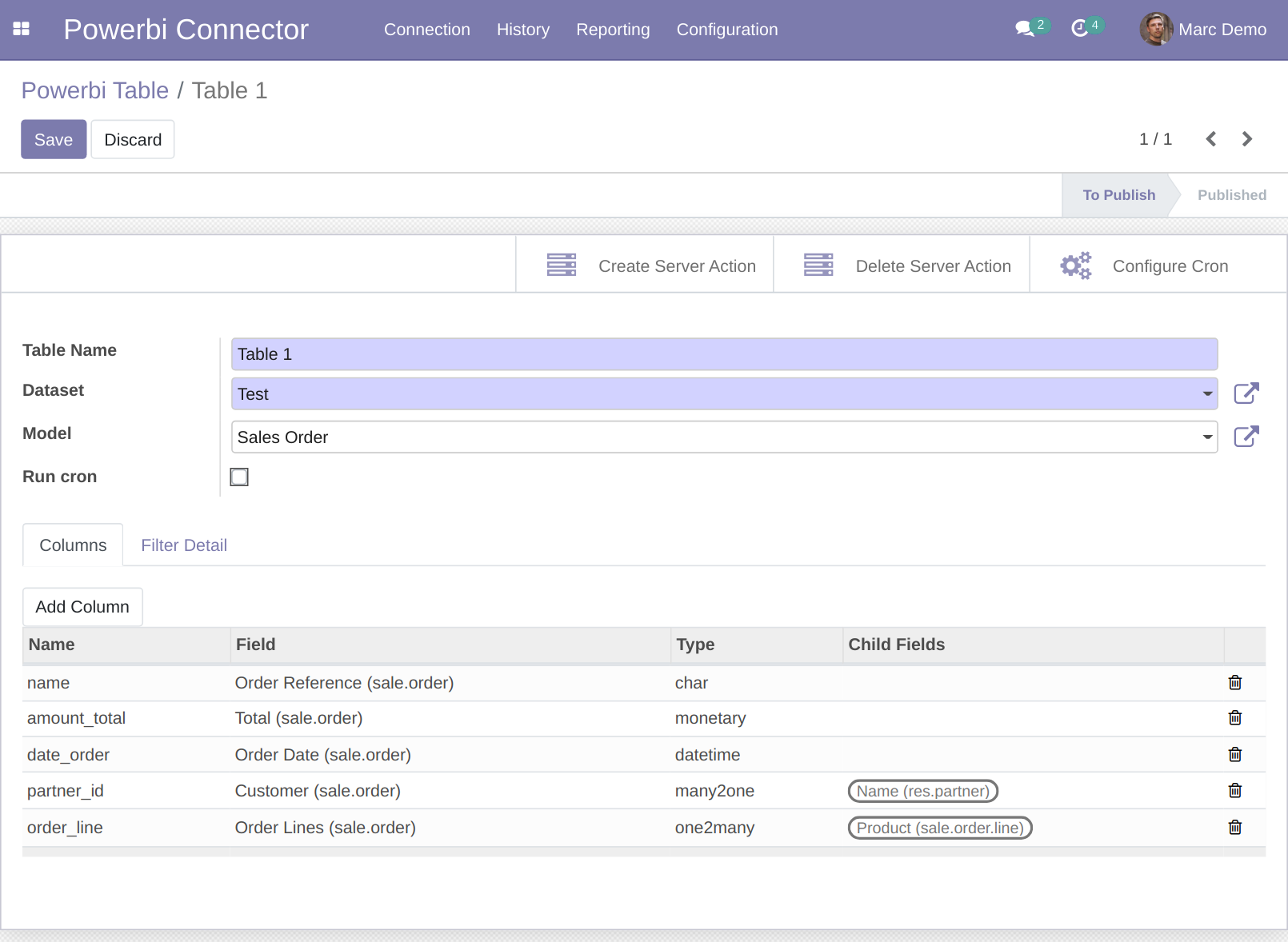
Task: Click the next record chevron arrow
Action: point(1246,138)
